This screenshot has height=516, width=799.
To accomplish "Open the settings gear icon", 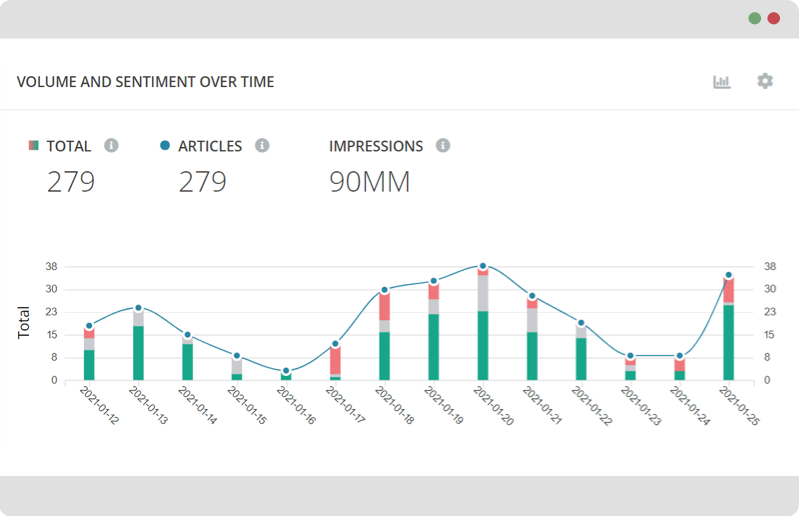I will tap(765, 81).
